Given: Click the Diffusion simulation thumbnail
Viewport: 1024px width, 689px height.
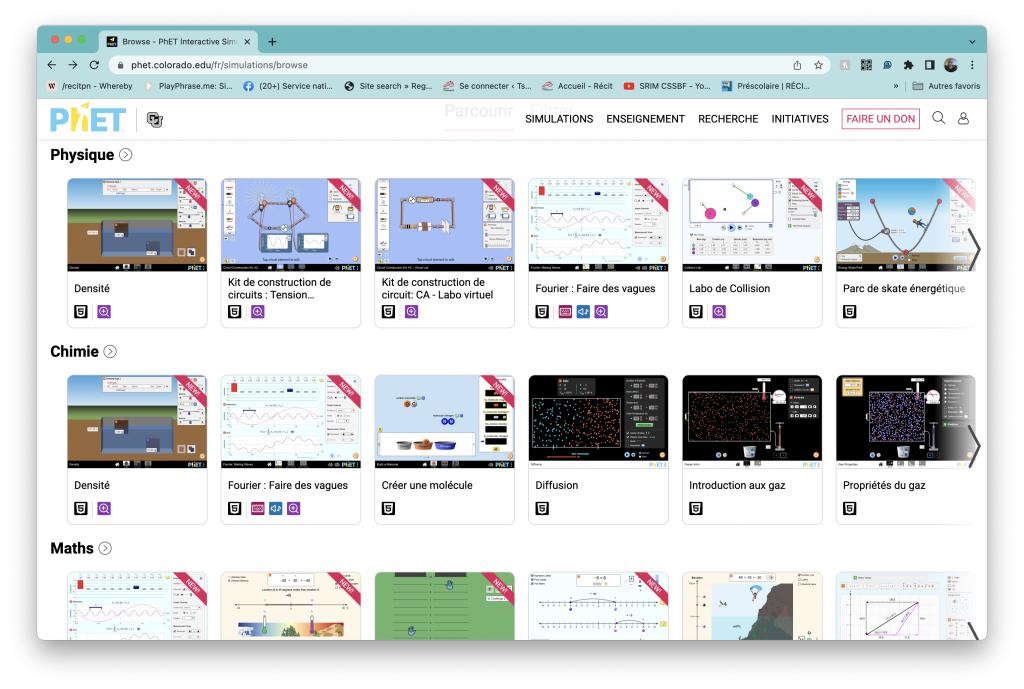Looking at the screenshot, I should point(598,422).
